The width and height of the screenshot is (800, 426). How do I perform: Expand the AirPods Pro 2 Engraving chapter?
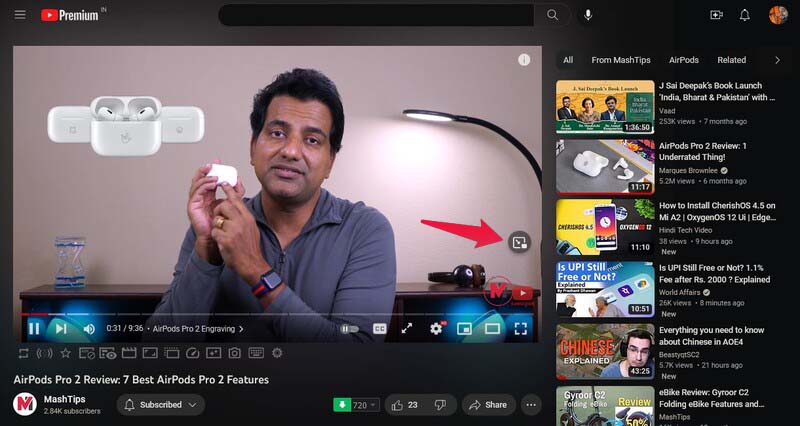tap(198, 329)
